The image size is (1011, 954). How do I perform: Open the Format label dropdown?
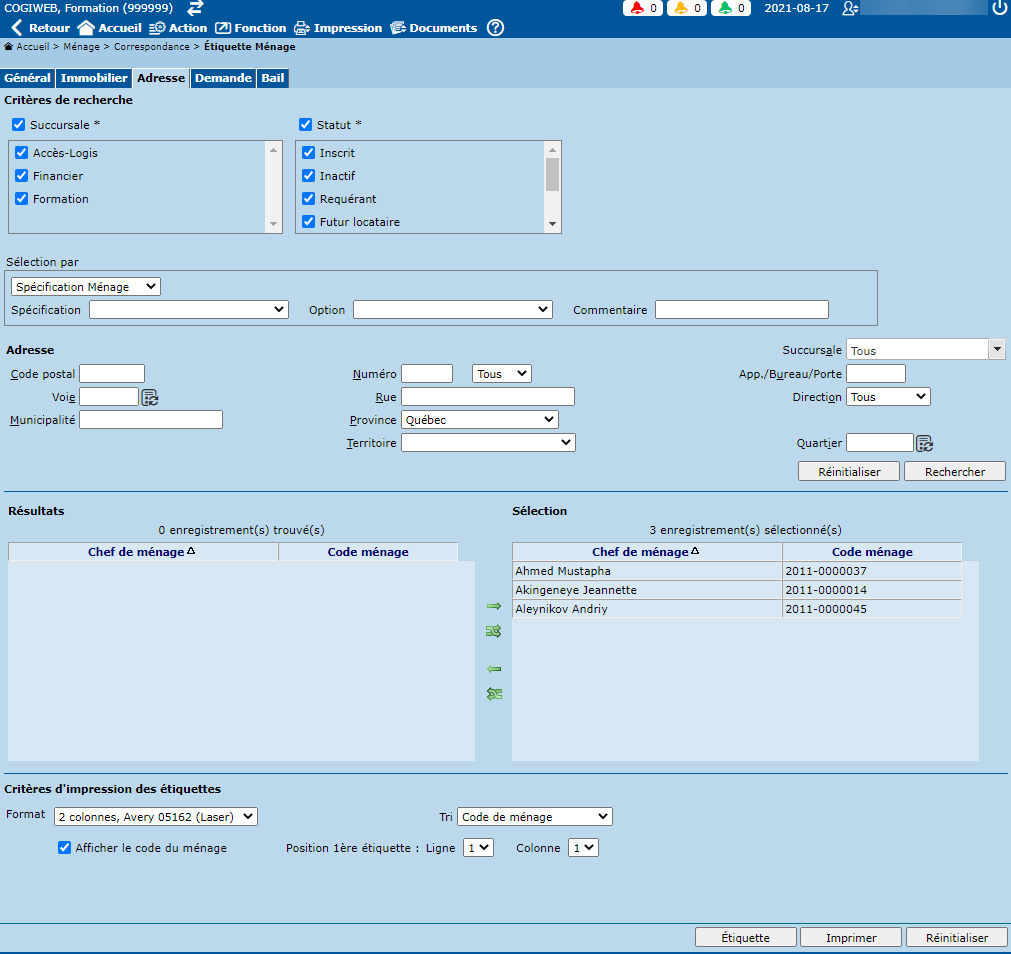click(x=156, y=817)
